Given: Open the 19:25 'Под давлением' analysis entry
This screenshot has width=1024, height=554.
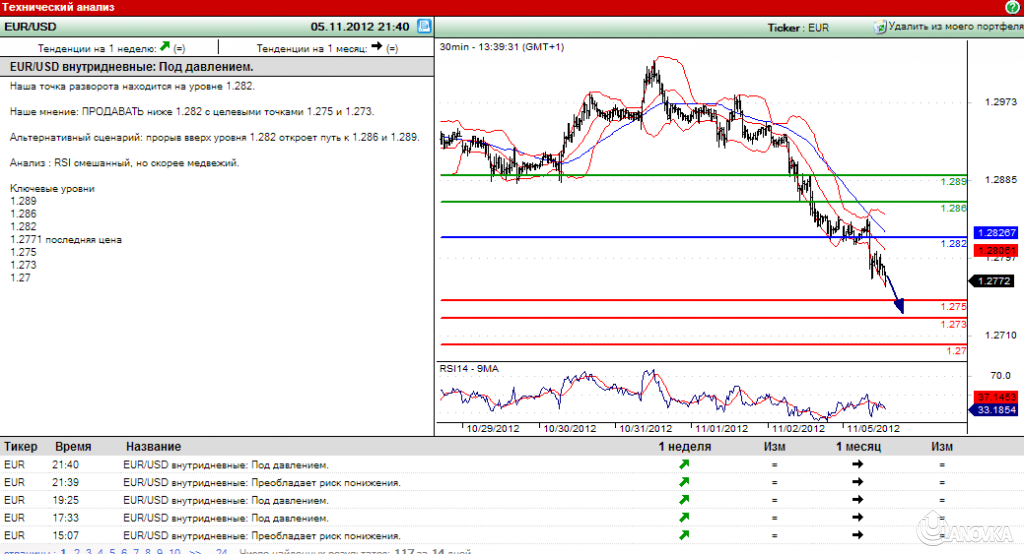Looking at the screenshot, I should pos(225,500).
